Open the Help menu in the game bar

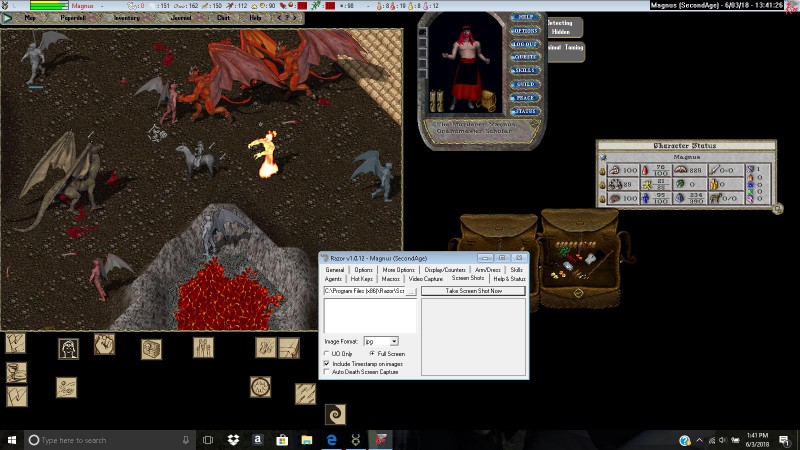255,18
